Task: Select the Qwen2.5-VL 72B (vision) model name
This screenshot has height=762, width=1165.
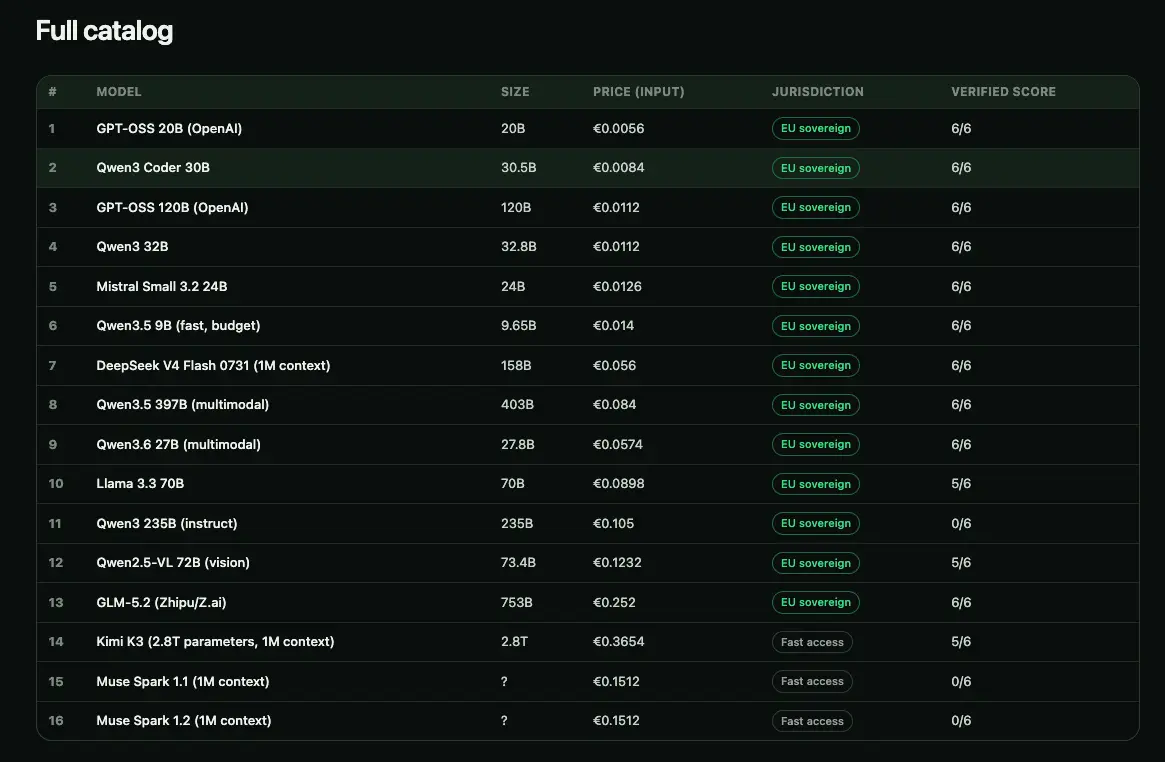Action: 172,563
